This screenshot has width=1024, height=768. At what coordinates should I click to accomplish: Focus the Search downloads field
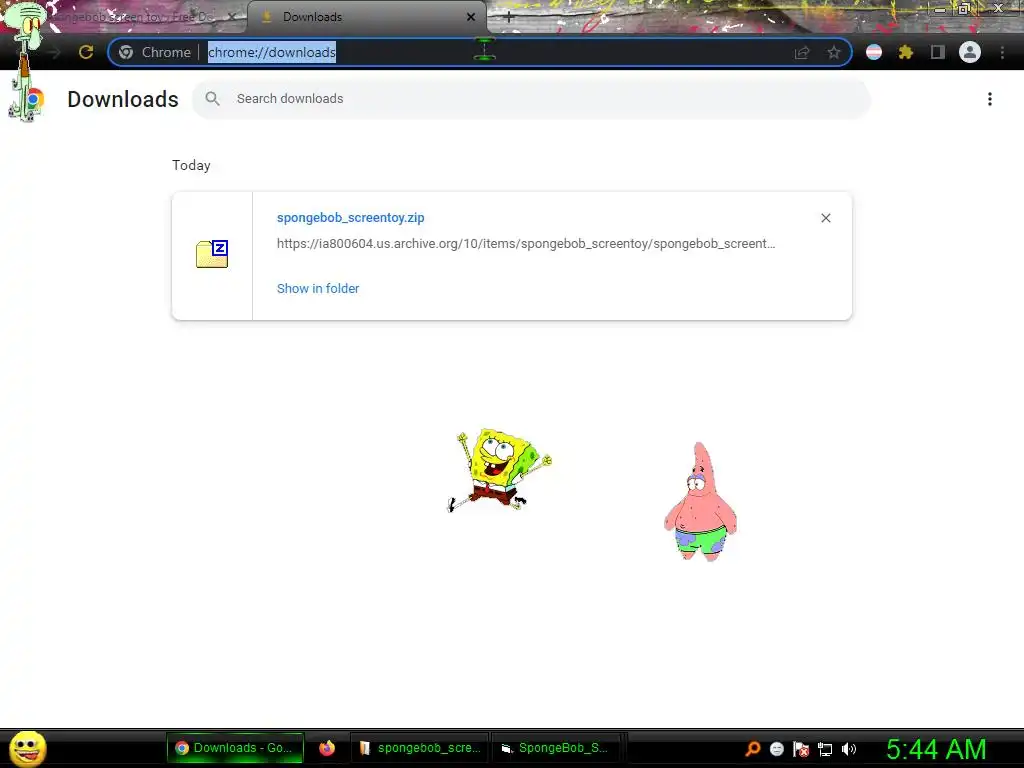pos(531,99)
